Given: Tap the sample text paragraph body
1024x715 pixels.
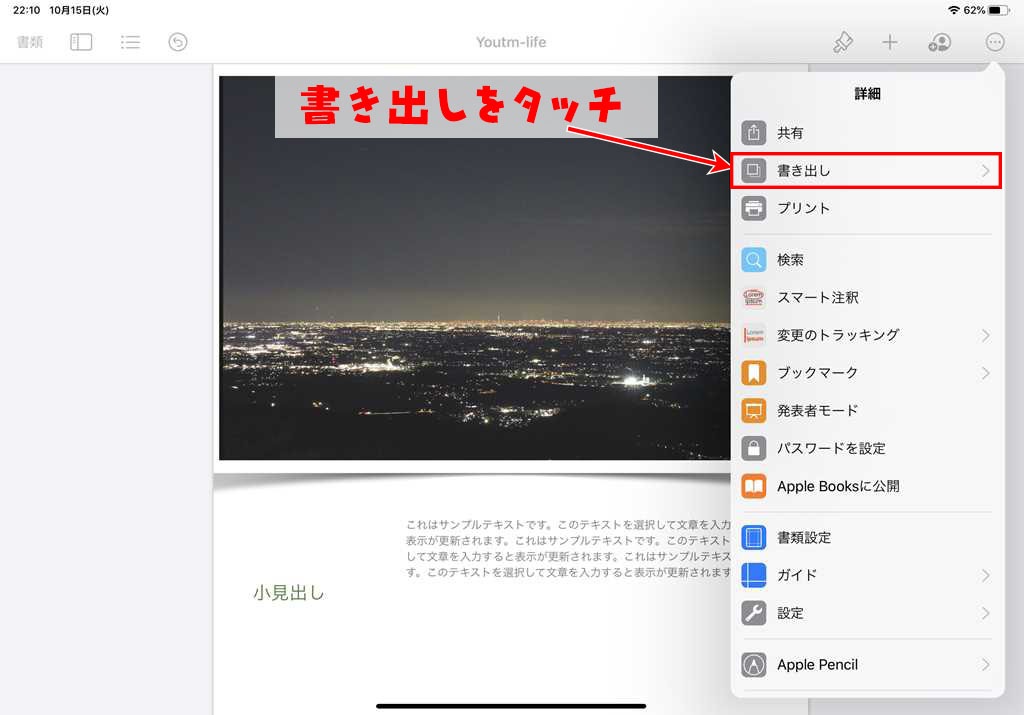Looking at the screenshot, I should (568, 548).
